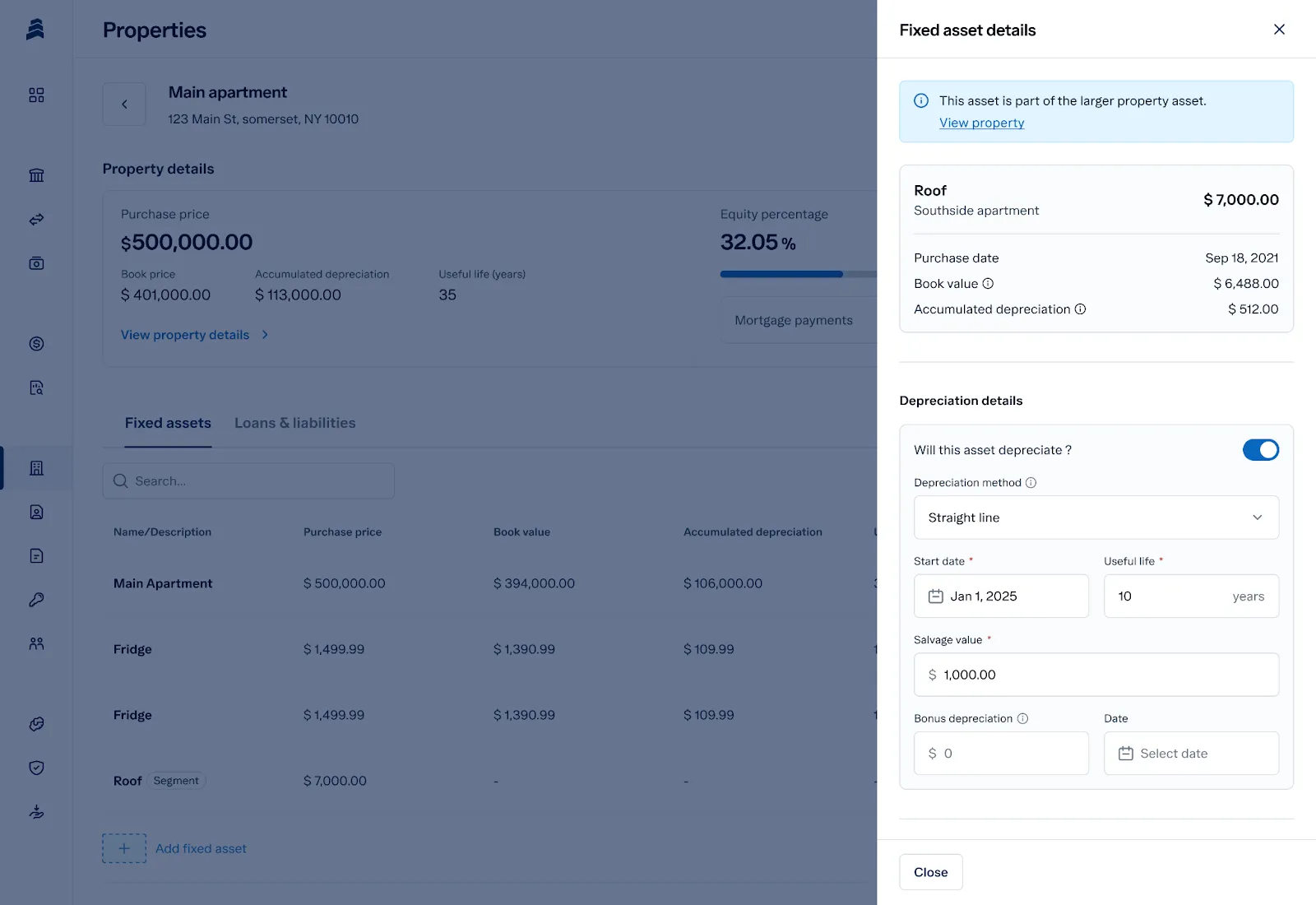The height and width of the screenshot is (905, 1316).
Task: Click the dashed plus icon for adding asset
Action: coord(124,848)
